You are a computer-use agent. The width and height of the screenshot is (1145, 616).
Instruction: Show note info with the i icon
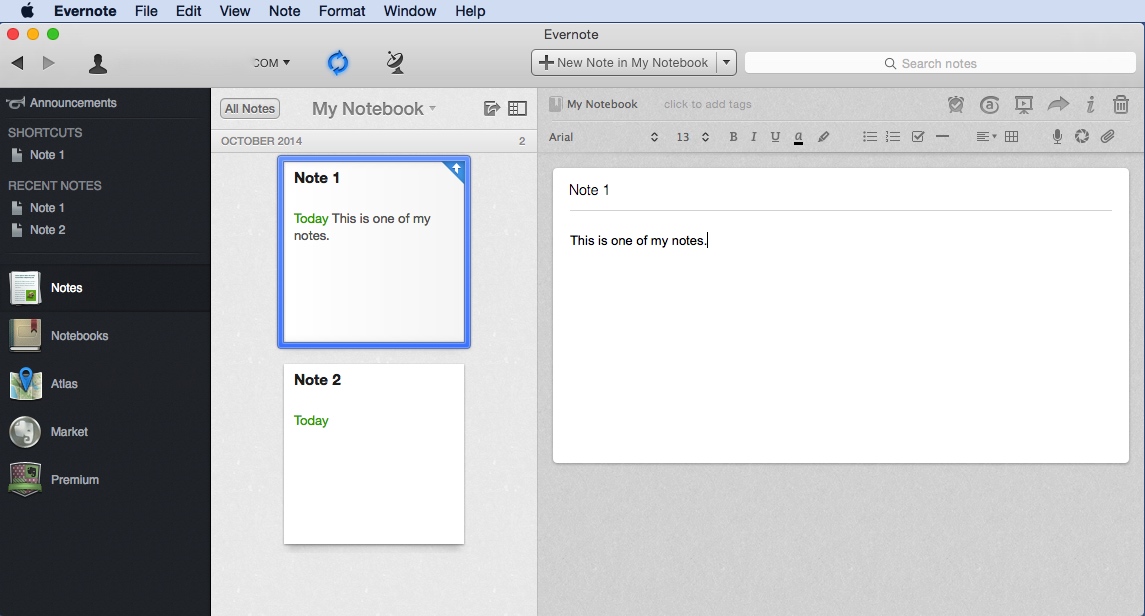pos(1090,105)
